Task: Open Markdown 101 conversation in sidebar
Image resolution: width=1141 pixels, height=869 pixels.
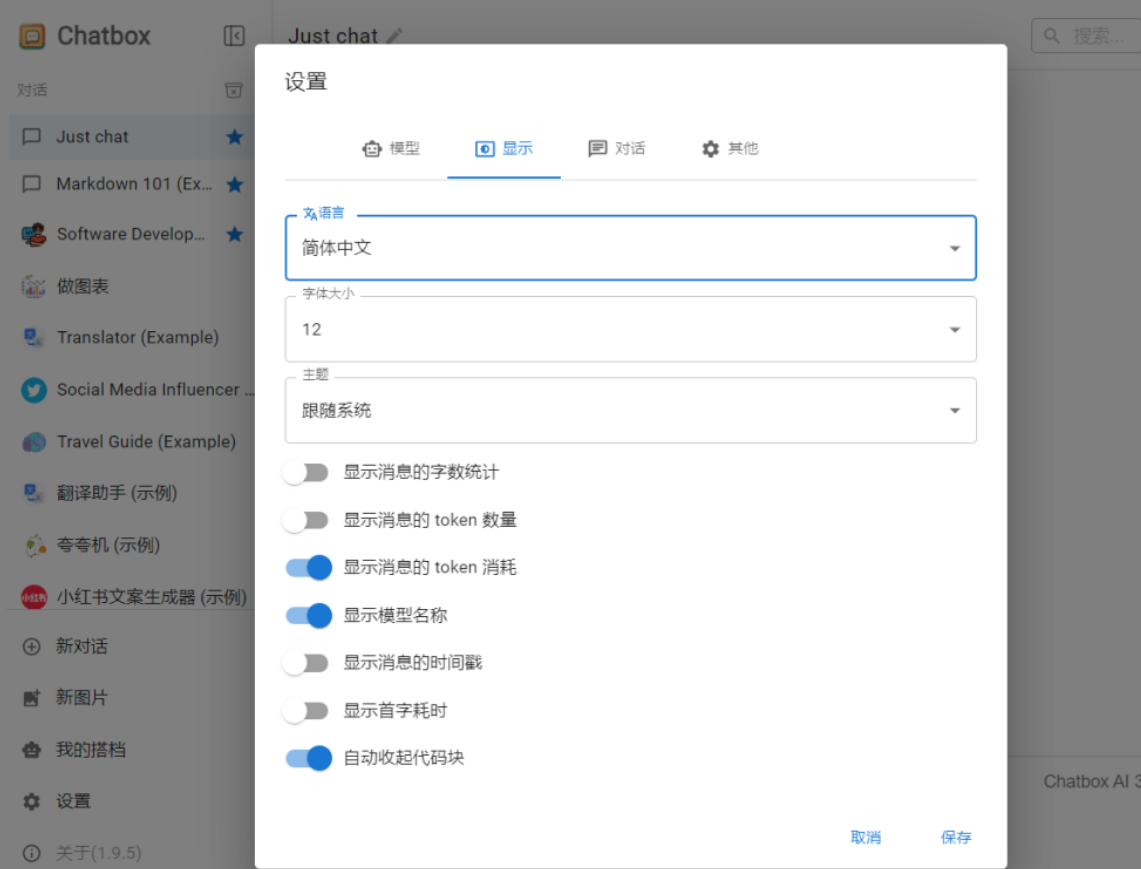Action: 132,184
